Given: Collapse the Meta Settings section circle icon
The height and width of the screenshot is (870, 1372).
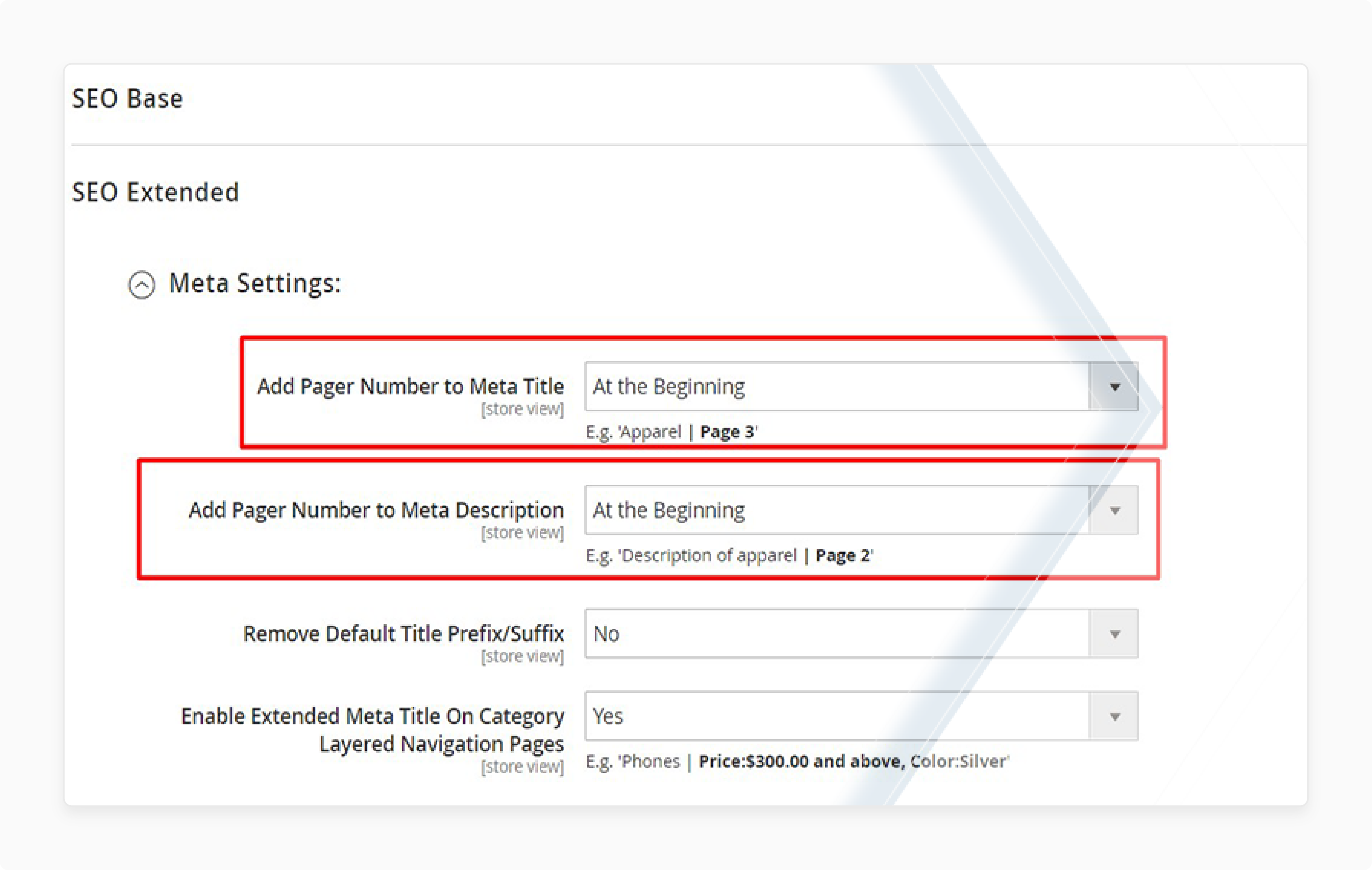Looking at the screenshot, I should 141,285.
